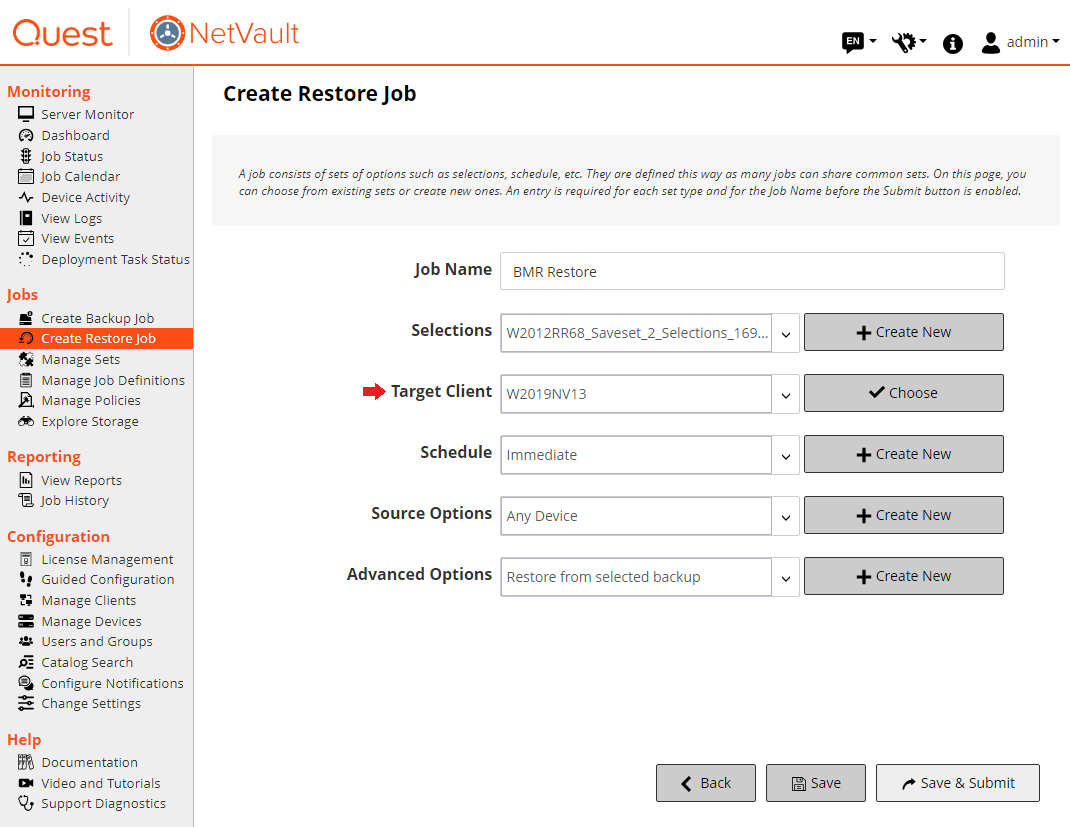The height and width of the screenshot is (827, 1070).
Task: Click the Server Monitor icon in sidebar
Action: (26, 114)
